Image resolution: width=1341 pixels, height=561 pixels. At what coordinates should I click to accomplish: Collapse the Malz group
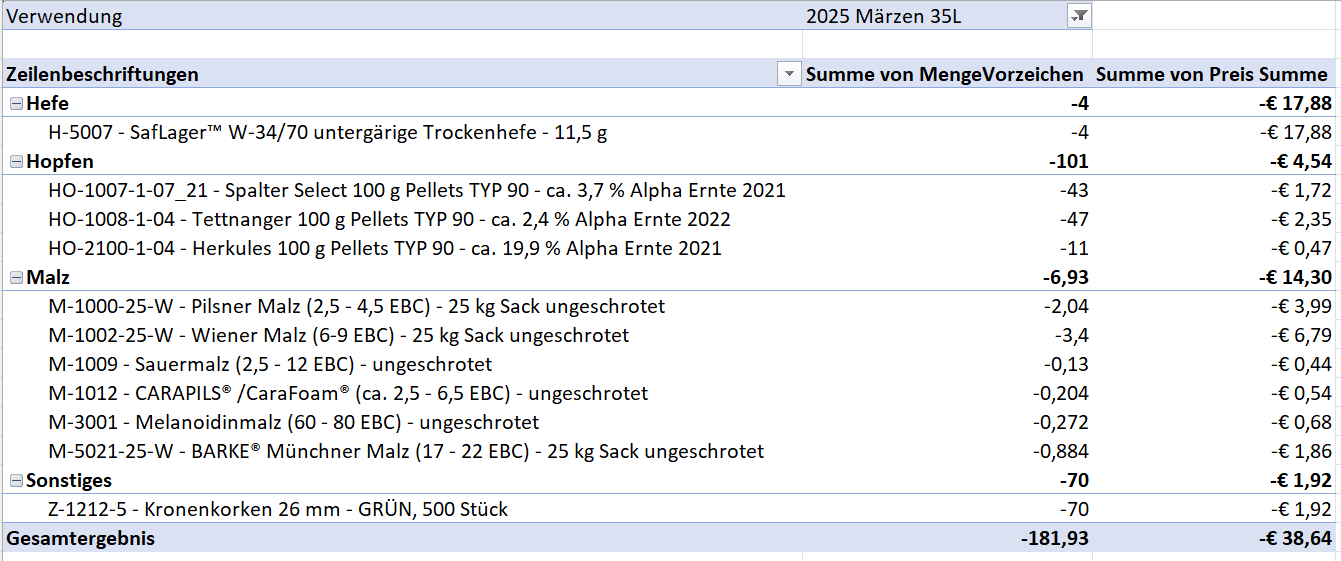[x=15, y=277]
